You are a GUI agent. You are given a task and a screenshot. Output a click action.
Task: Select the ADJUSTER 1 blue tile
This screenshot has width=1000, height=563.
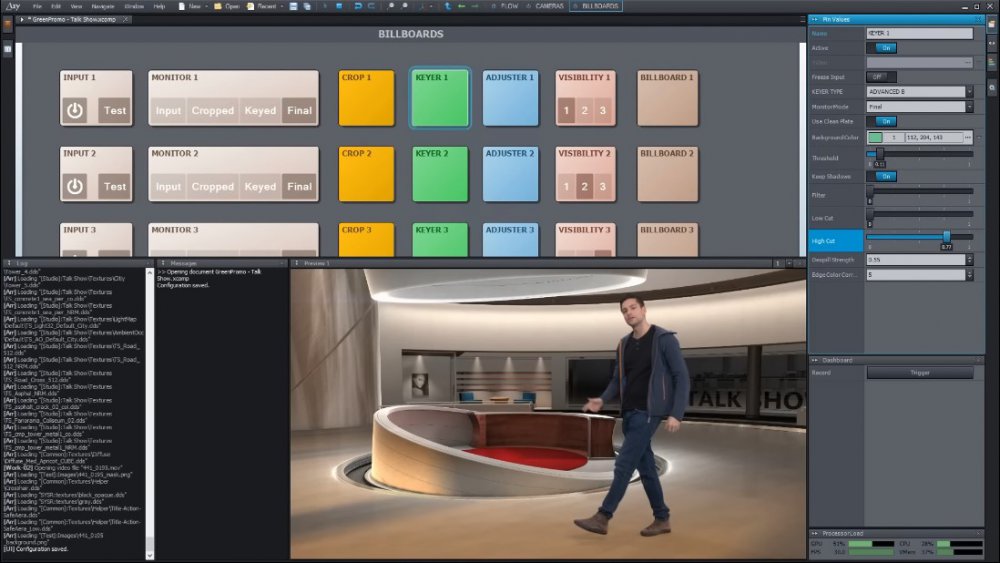pos(510,98)
